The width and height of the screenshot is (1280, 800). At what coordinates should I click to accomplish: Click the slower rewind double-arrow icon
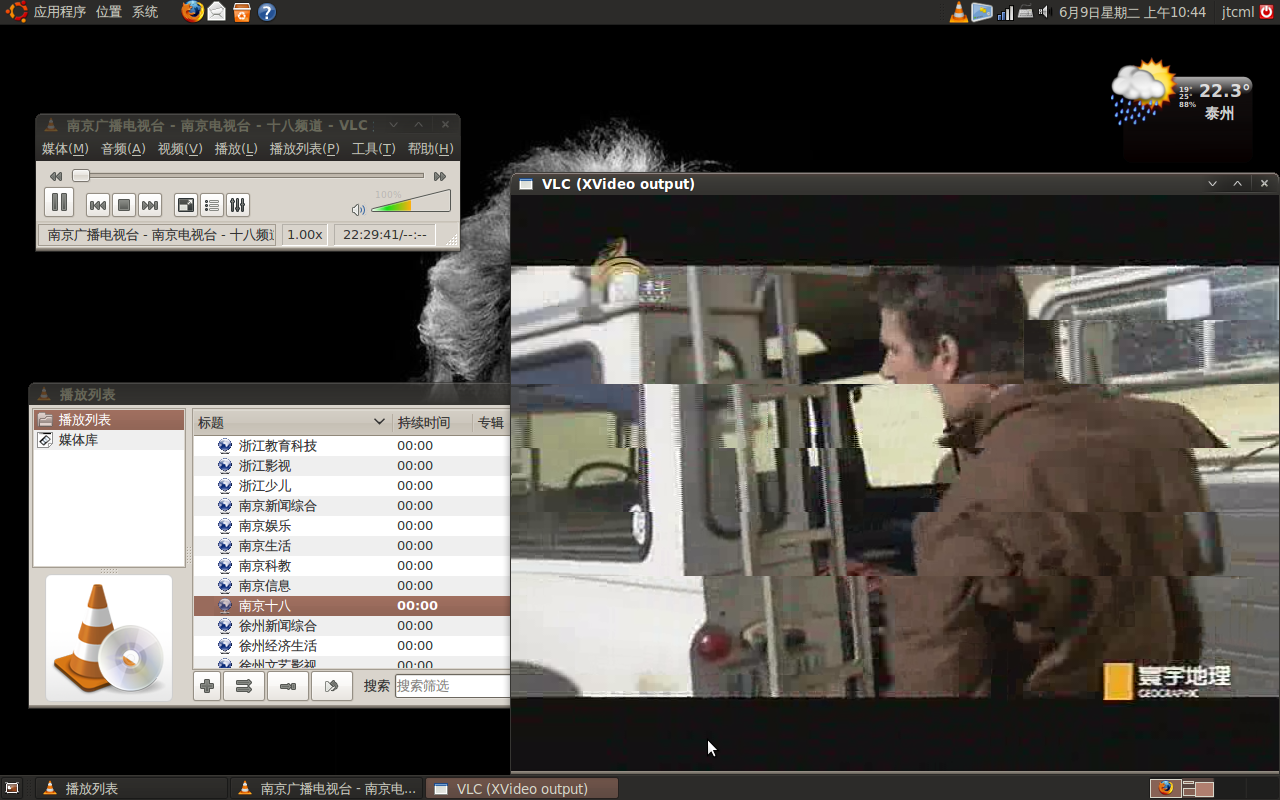tap(56, 176)
